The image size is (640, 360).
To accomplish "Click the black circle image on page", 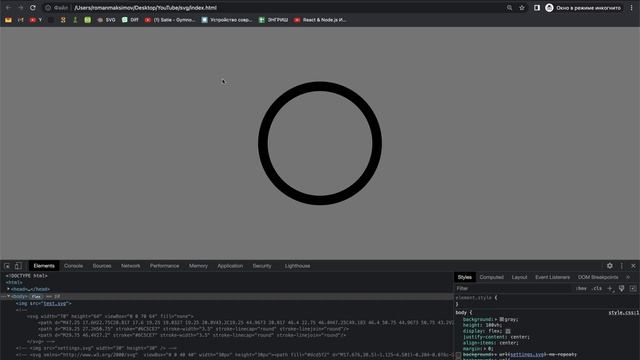I will (320, 143).
